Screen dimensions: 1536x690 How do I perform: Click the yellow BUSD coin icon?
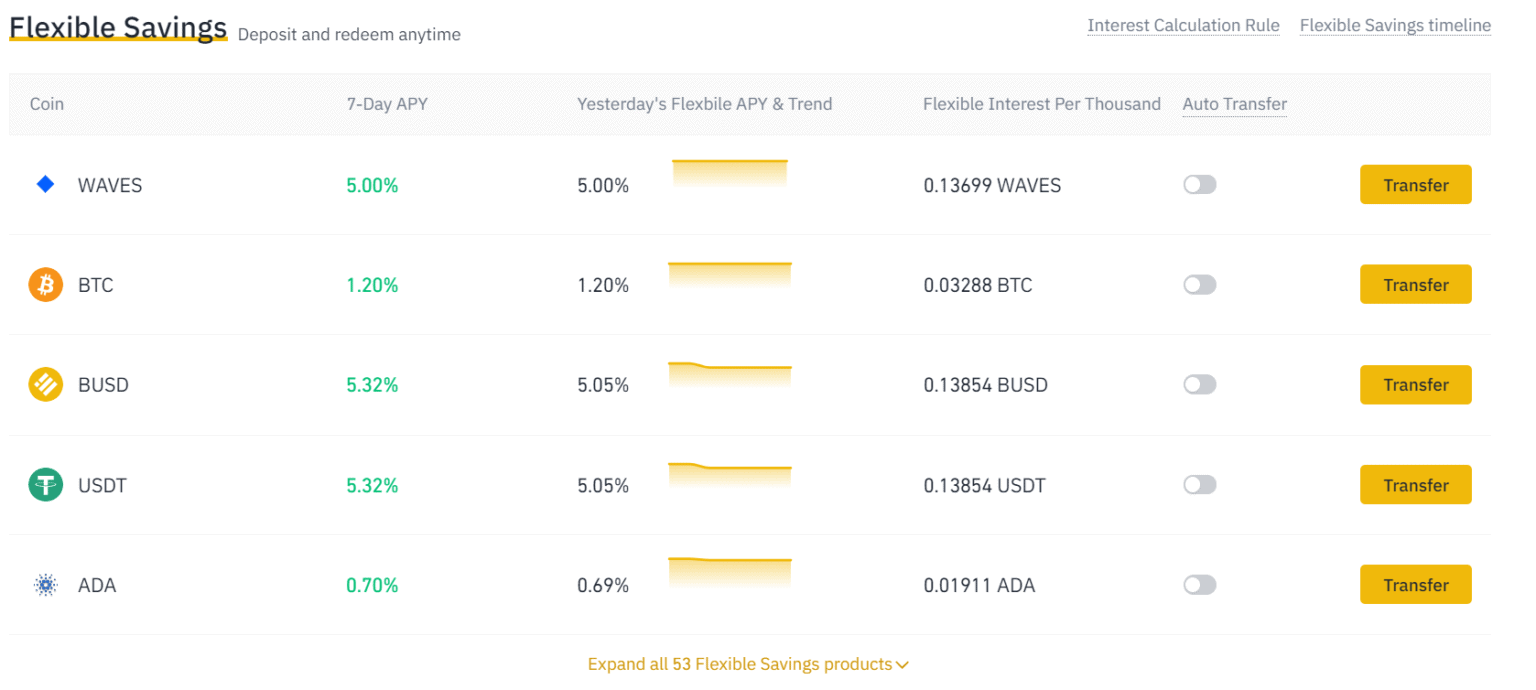pyautogui.click(x=45, y=385)
